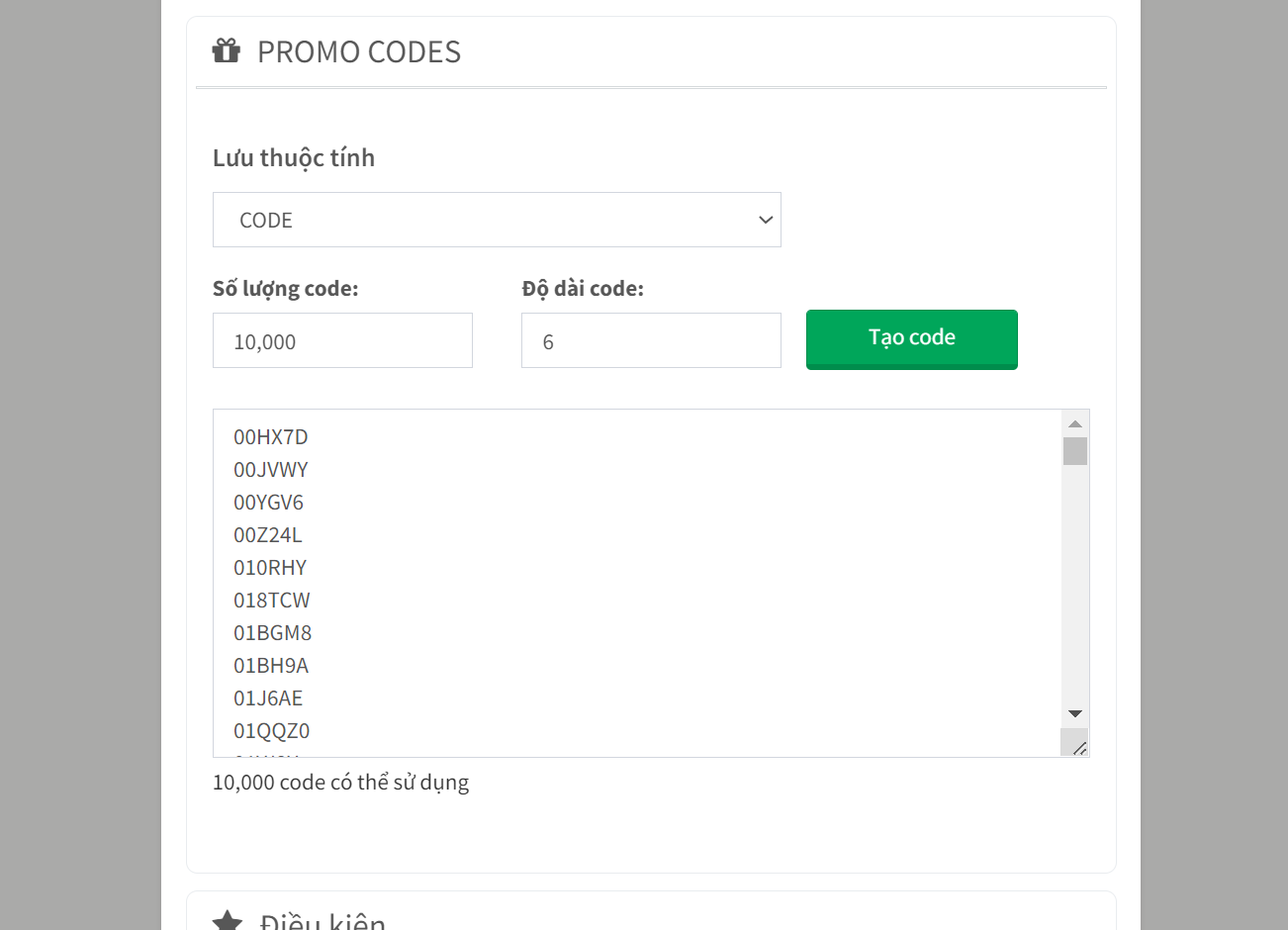This screenshot has width=1288, height=930.
Task: Click the gift icon beside PROMO CODES
Action: (227, 50)
